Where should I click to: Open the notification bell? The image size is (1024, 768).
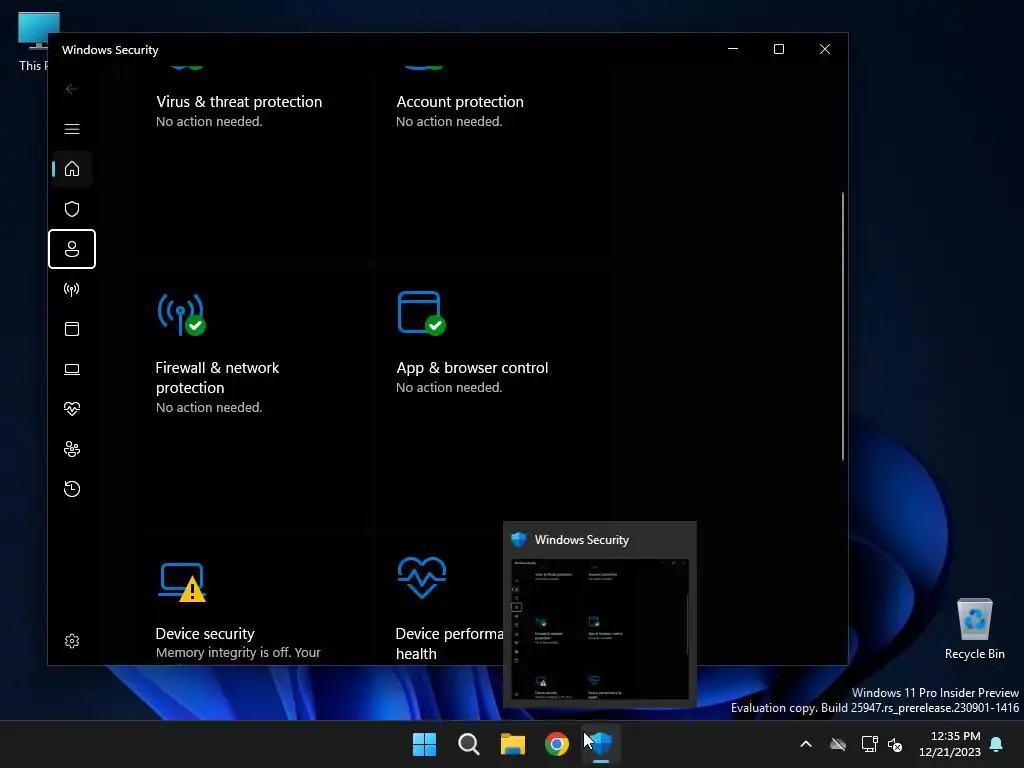(x=997, y=744)
